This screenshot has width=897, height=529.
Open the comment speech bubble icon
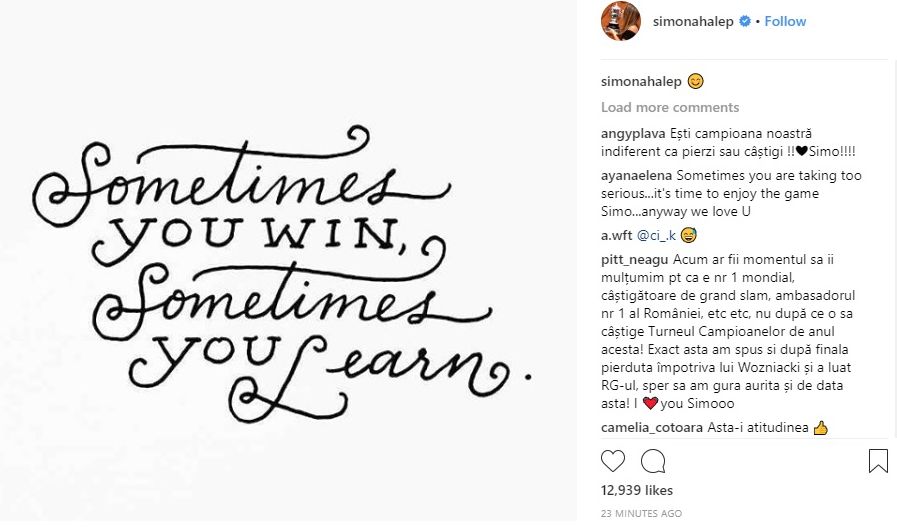coord(653,461)
